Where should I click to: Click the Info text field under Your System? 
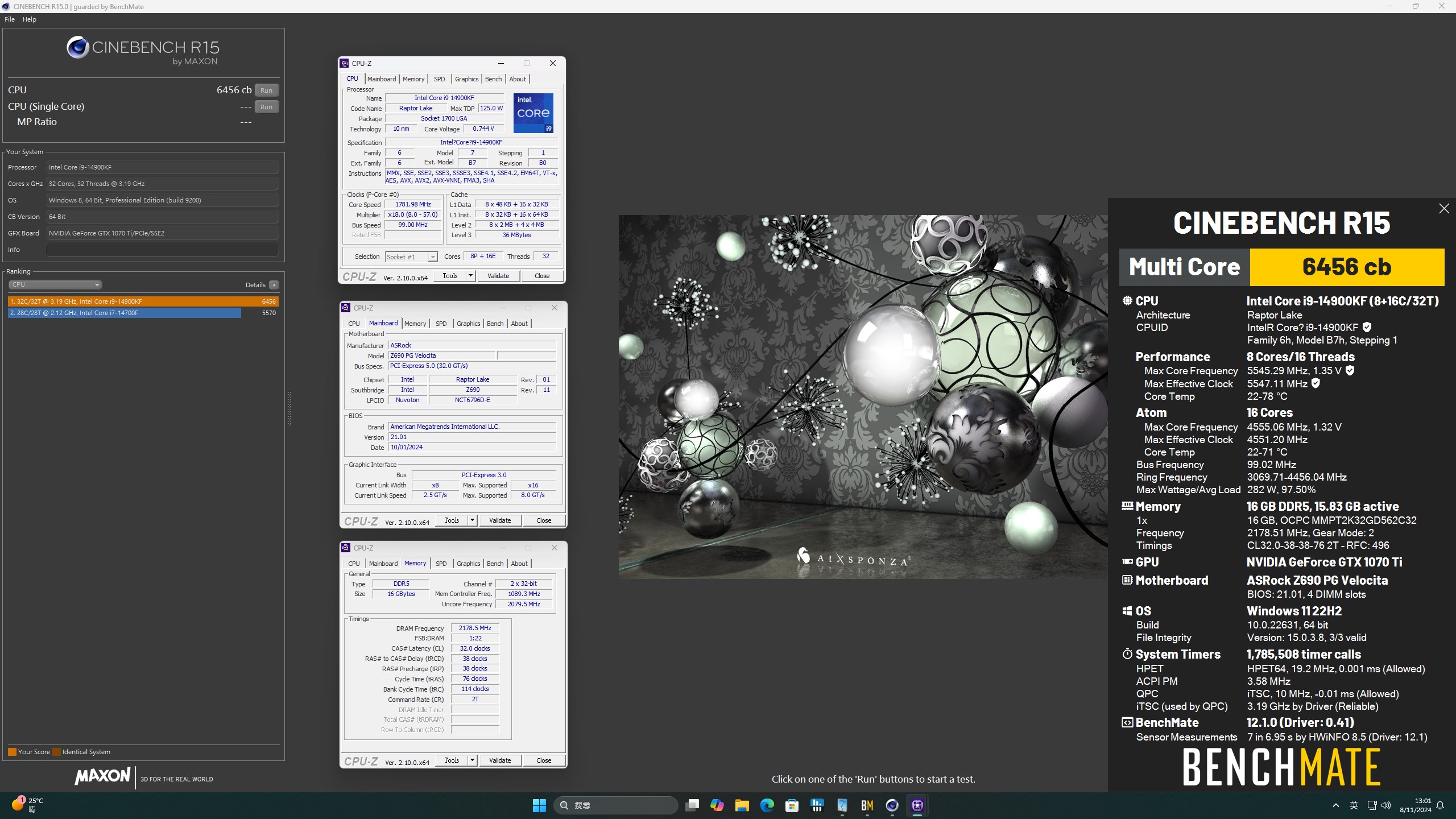(x=162, y=250)
